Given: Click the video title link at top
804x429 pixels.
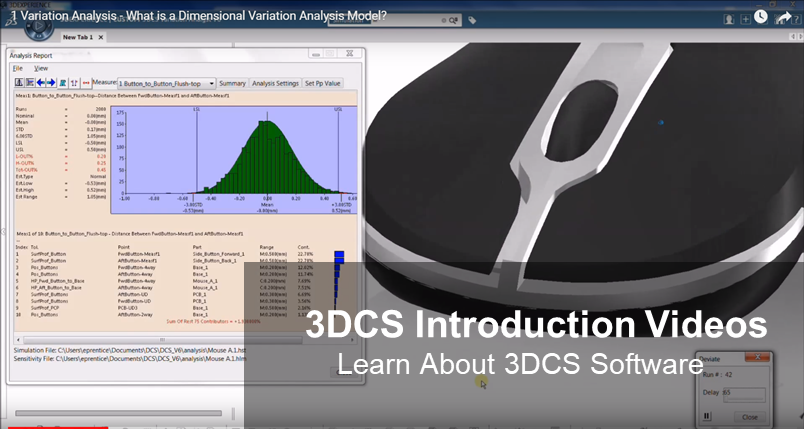Looking at the screenshot, I should [x=199, y=16].
